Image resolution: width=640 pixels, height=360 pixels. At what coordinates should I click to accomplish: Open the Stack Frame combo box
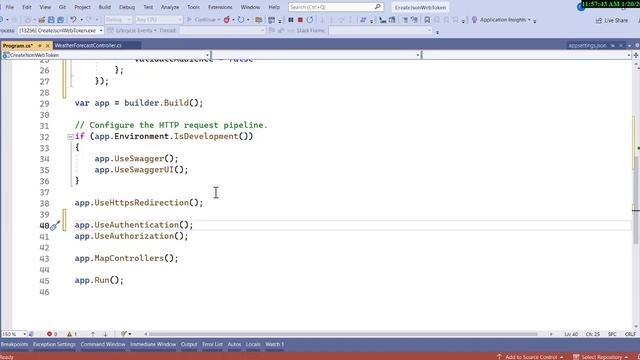pos(380,31)
